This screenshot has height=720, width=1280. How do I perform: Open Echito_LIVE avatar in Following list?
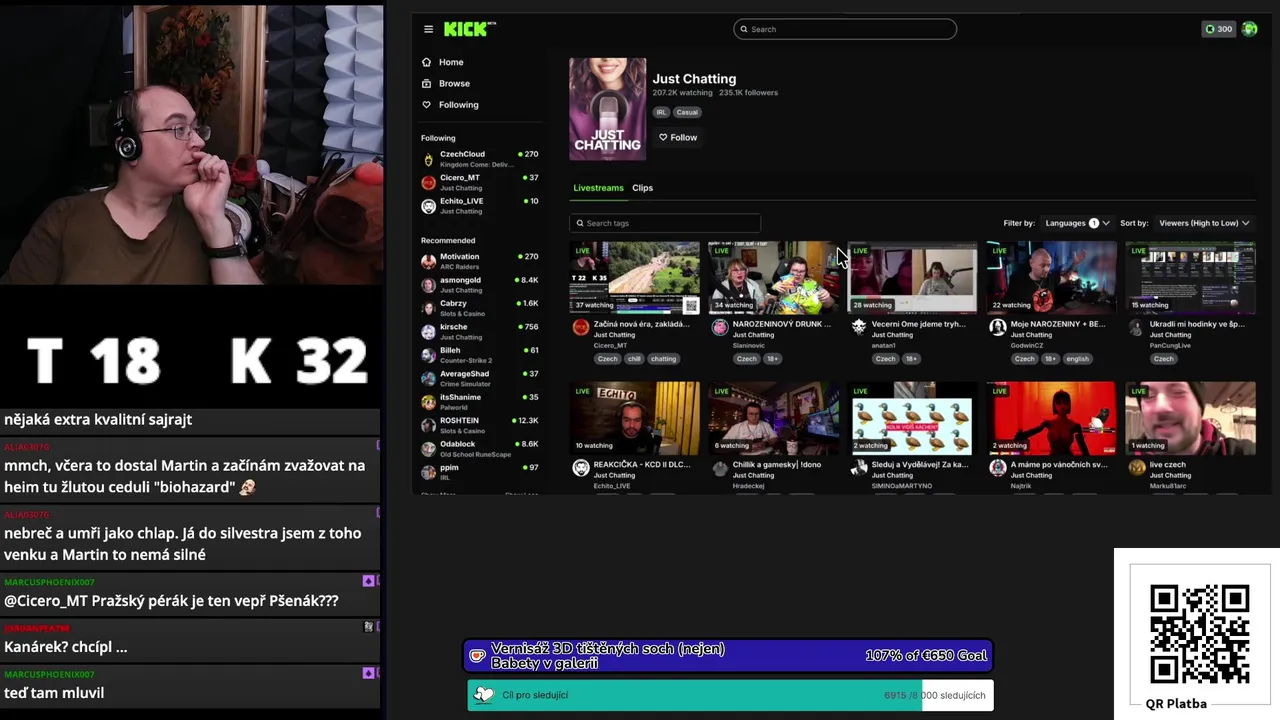coord(428,206)
